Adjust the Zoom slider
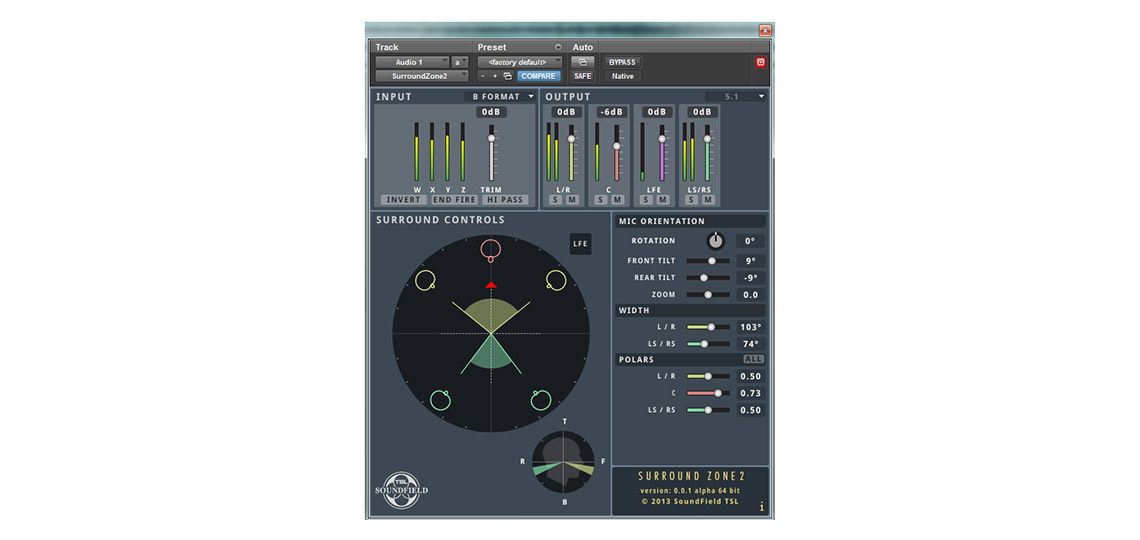 tap(708, 294)
